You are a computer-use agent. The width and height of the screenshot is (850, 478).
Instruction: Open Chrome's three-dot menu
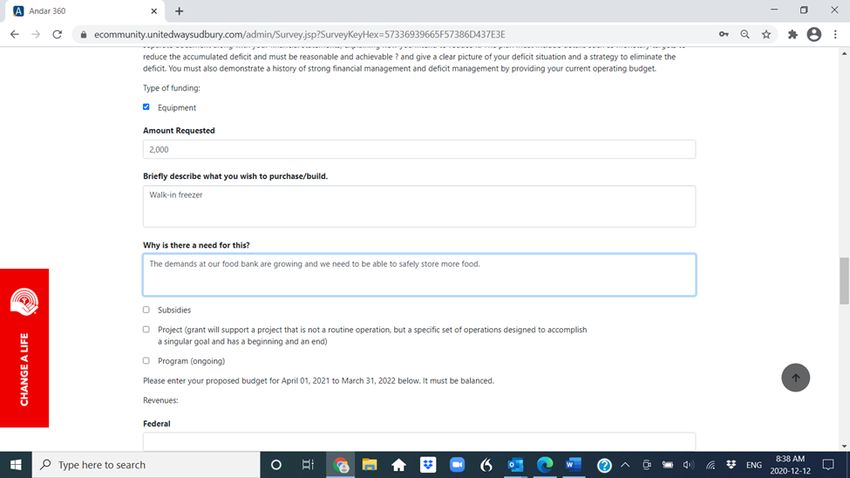click(835, 34)
